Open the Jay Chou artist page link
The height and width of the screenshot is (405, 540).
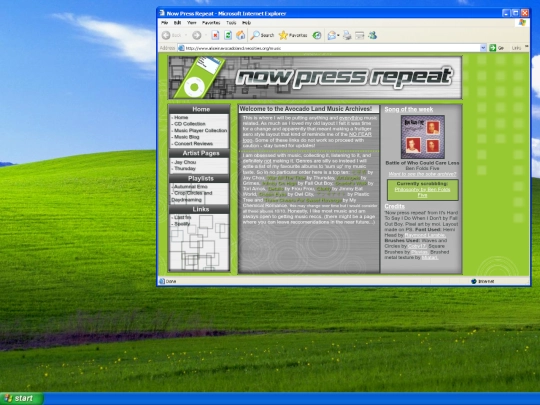[185, 162]
